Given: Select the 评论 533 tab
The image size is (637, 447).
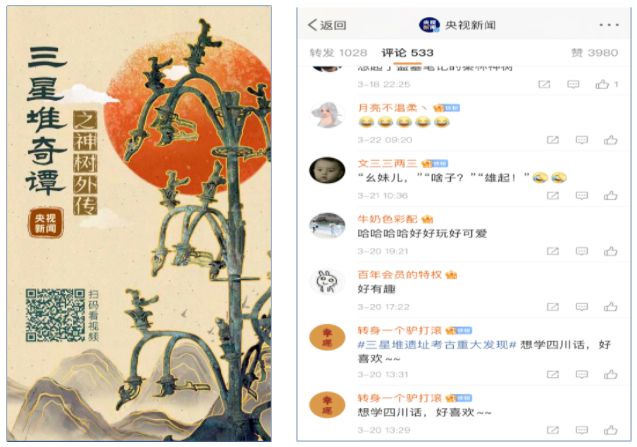Looking at the screenshot, I should [407, 53].
